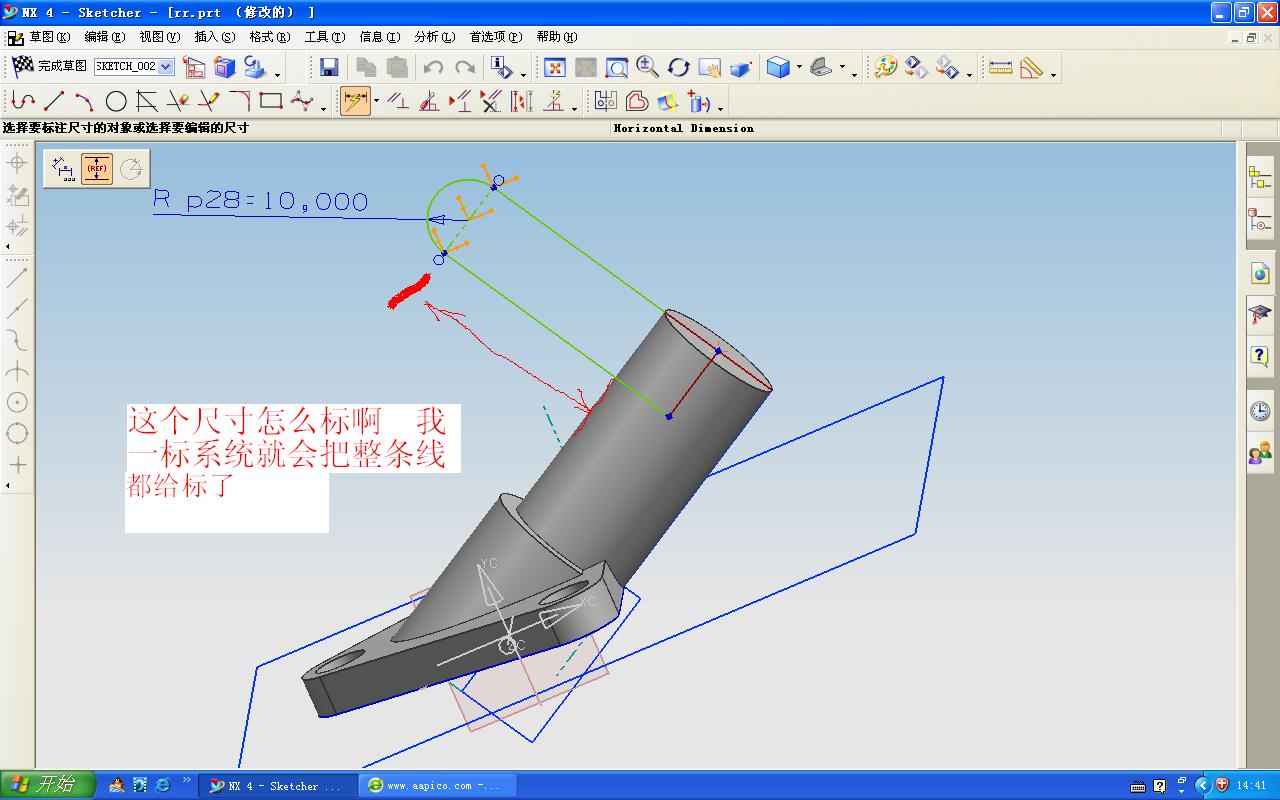Image resolution: width=1280 pixels, height=800 pixels.
Task: Switch to www.aapico.com browser taskbar button
Action: pos(439,786)
